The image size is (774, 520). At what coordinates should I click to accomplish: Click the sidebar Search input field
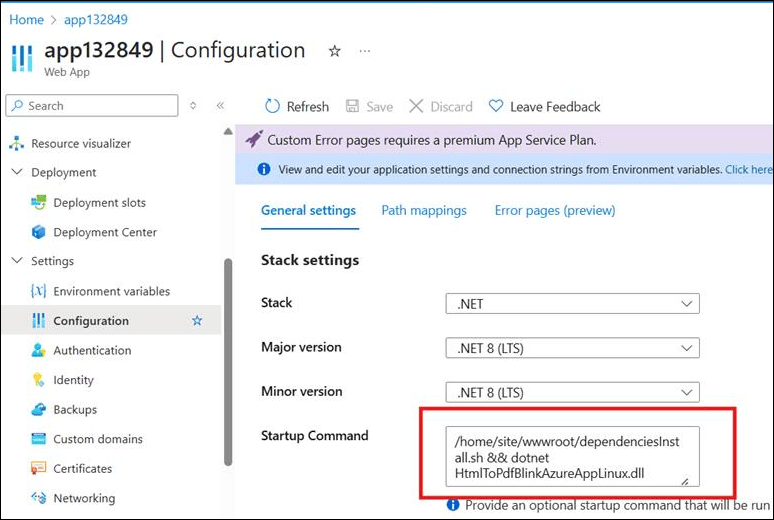pyautogui.click(x=92, y=106)
